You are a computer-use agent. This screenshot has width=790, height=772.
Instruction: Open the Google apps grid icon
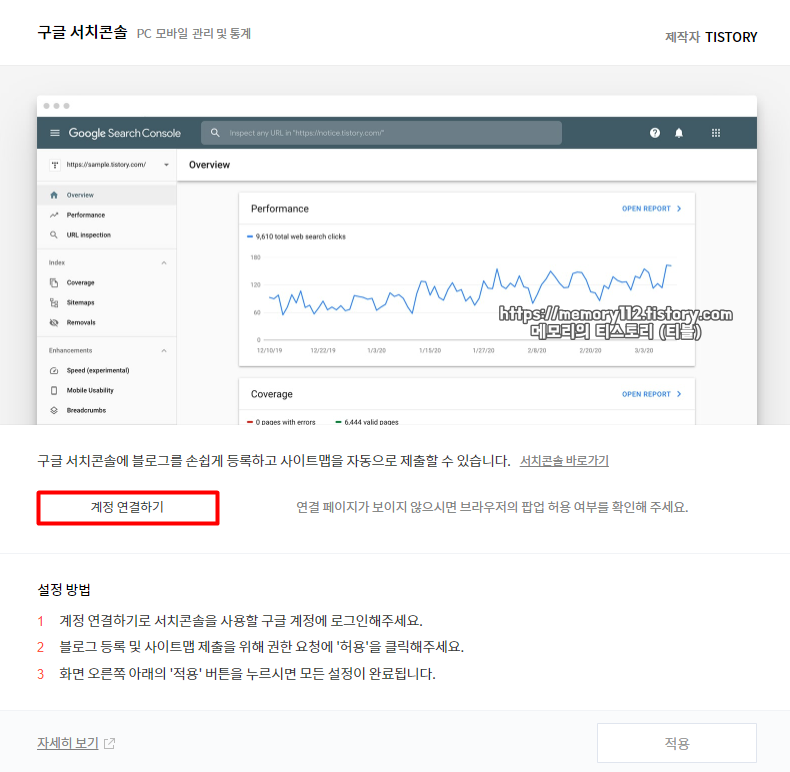point(715,133)
